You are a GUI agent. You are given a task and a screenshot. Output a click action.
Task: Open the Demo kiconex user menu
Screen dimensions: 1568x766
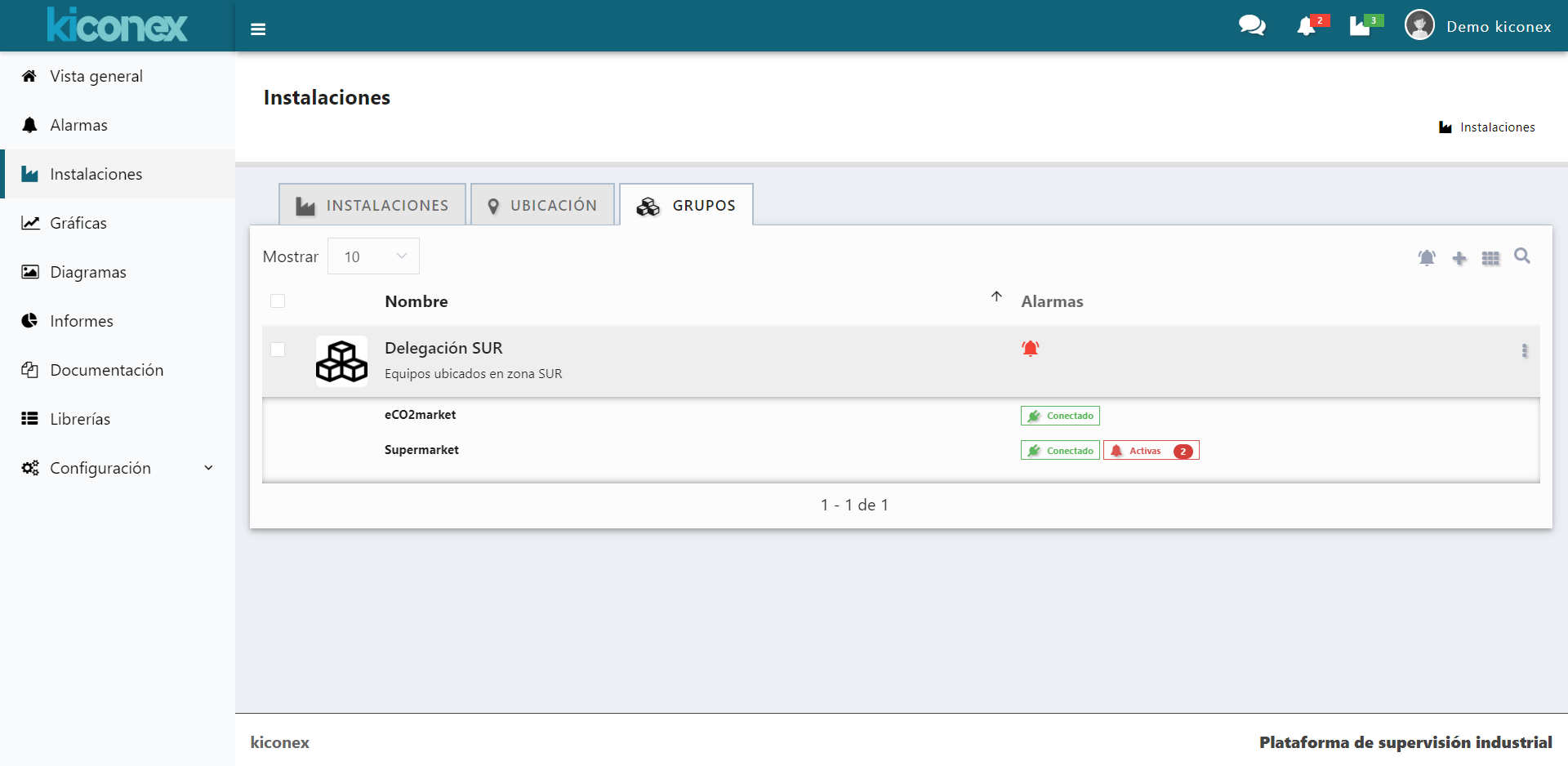(1478, 26)
